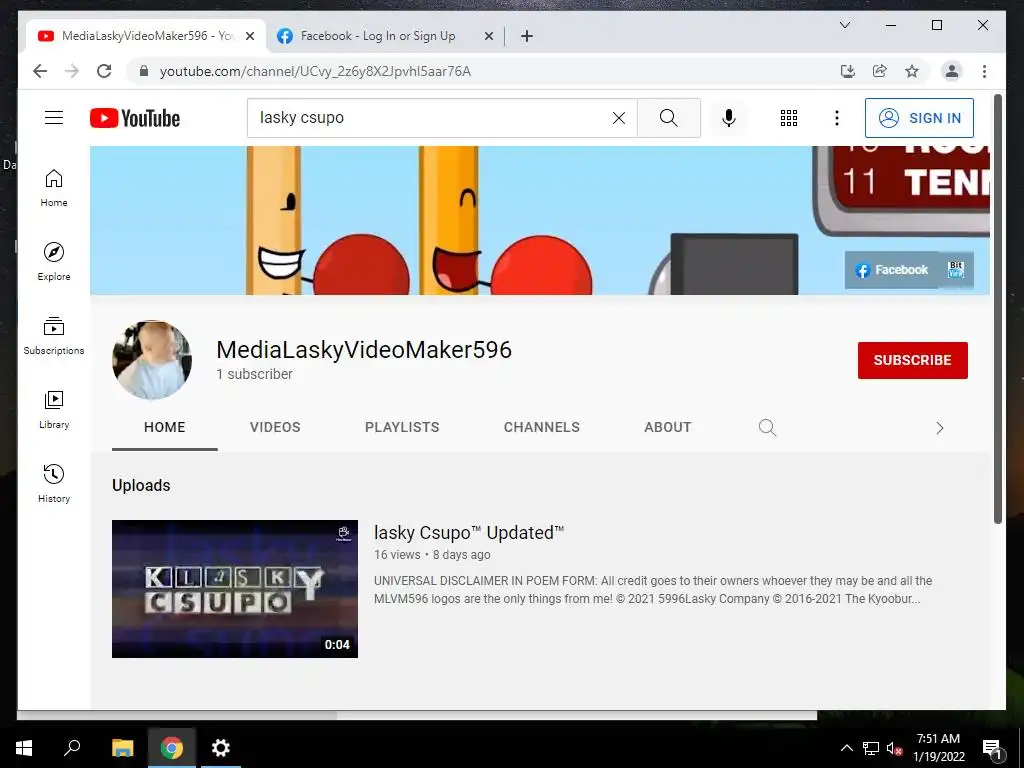Open Chrome profile avatar icon
Viewport: 1024px width, 768px height.
[952, 71]
